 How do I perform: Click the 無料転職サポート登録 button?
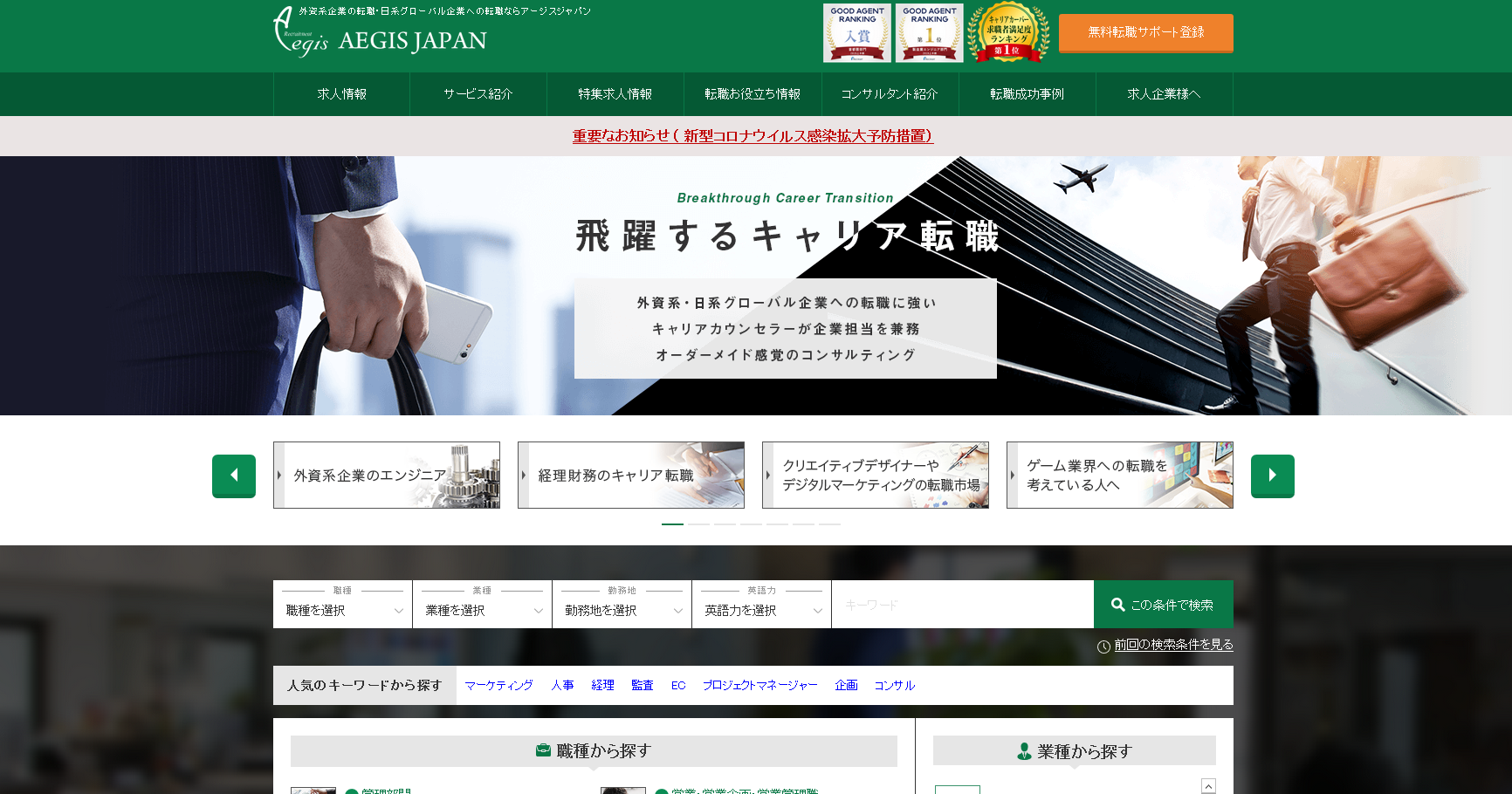pyautogui.click(x=1145, y=33)
